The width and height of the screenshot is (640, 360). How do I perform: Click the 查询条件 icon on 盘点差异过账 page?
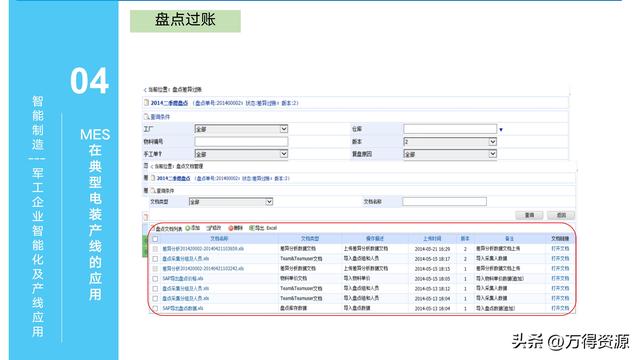[146, 117]
